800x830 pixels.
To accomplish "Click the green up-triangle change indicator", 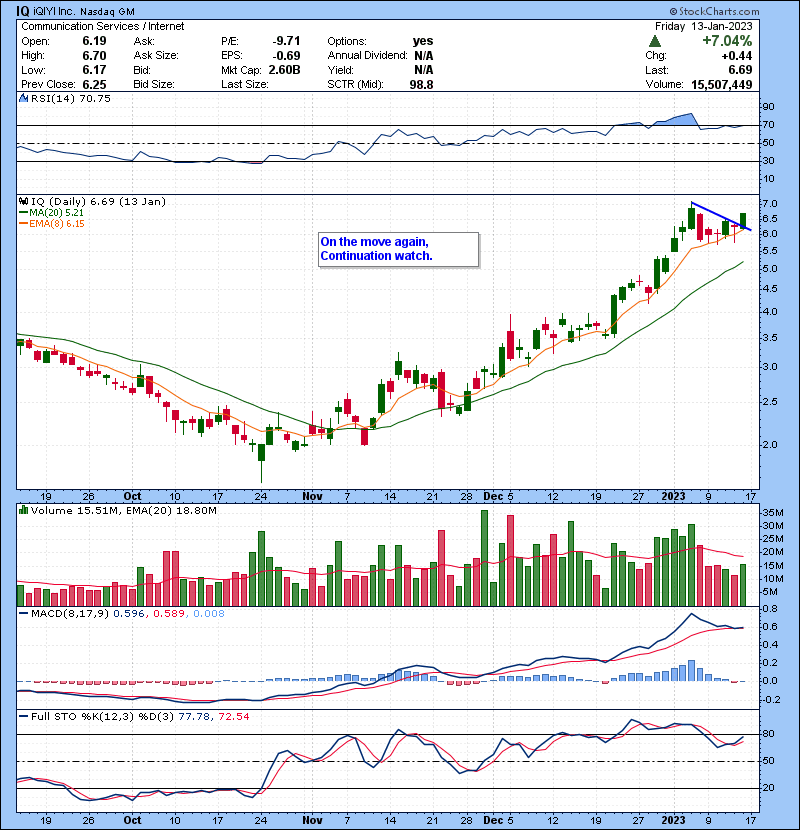I will point(654,41).
